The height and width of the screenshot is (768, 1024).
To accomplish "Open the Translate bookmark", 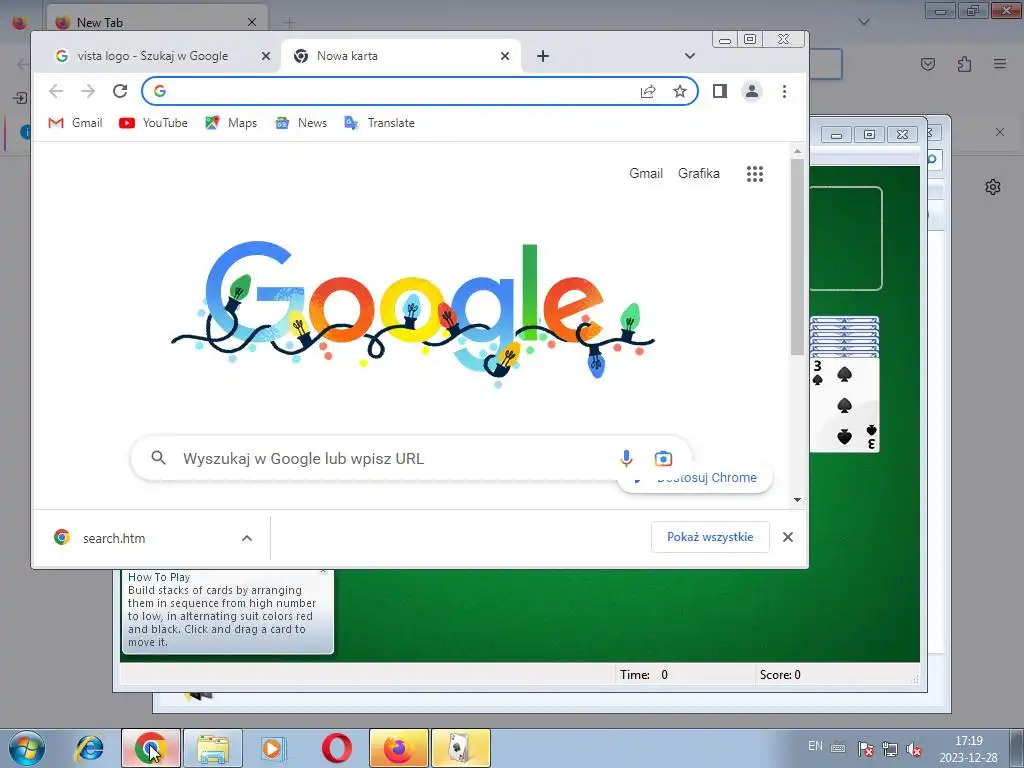I will pos(379,123).
